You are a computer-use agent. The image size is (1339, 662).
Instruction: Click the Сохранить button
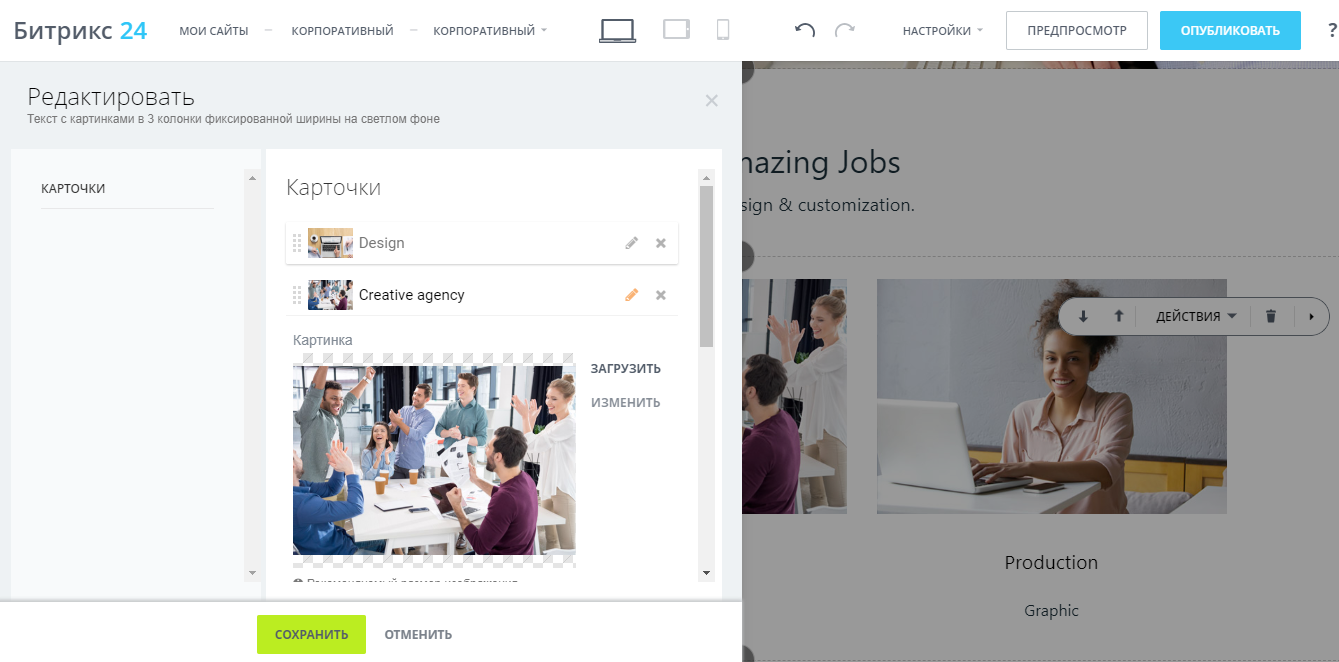[x=311, y=634]
